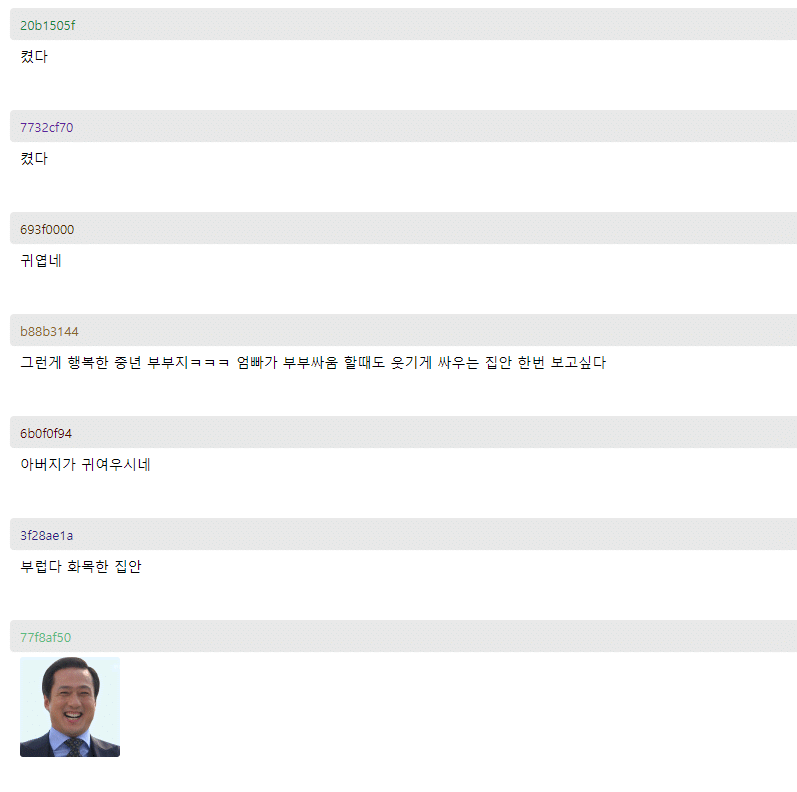This screenshot has height=792, width=797.
Task: Click the gray header bar of 20b1505f
Action: point(404,24)
